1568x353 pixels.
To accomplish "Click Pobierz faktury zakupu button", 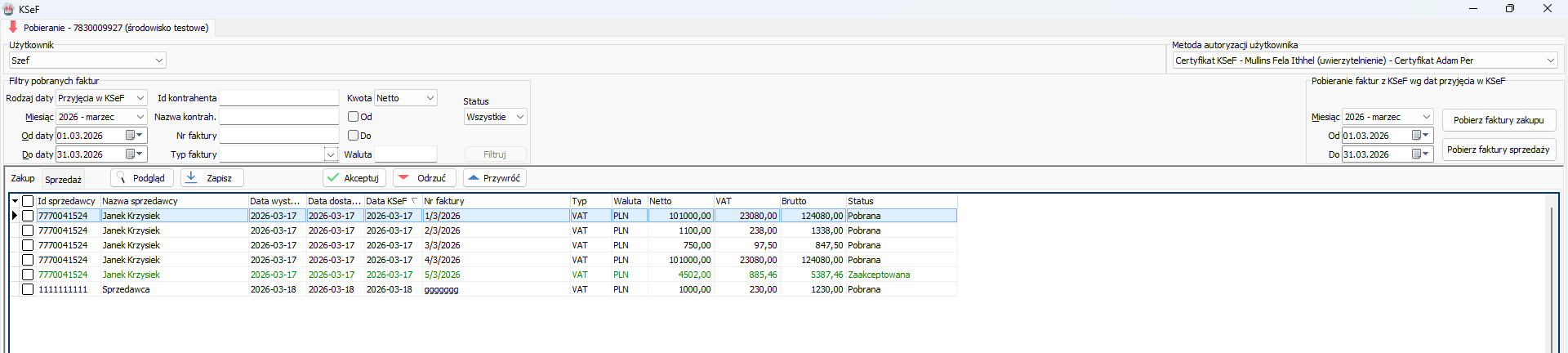I will (1498, 120).
